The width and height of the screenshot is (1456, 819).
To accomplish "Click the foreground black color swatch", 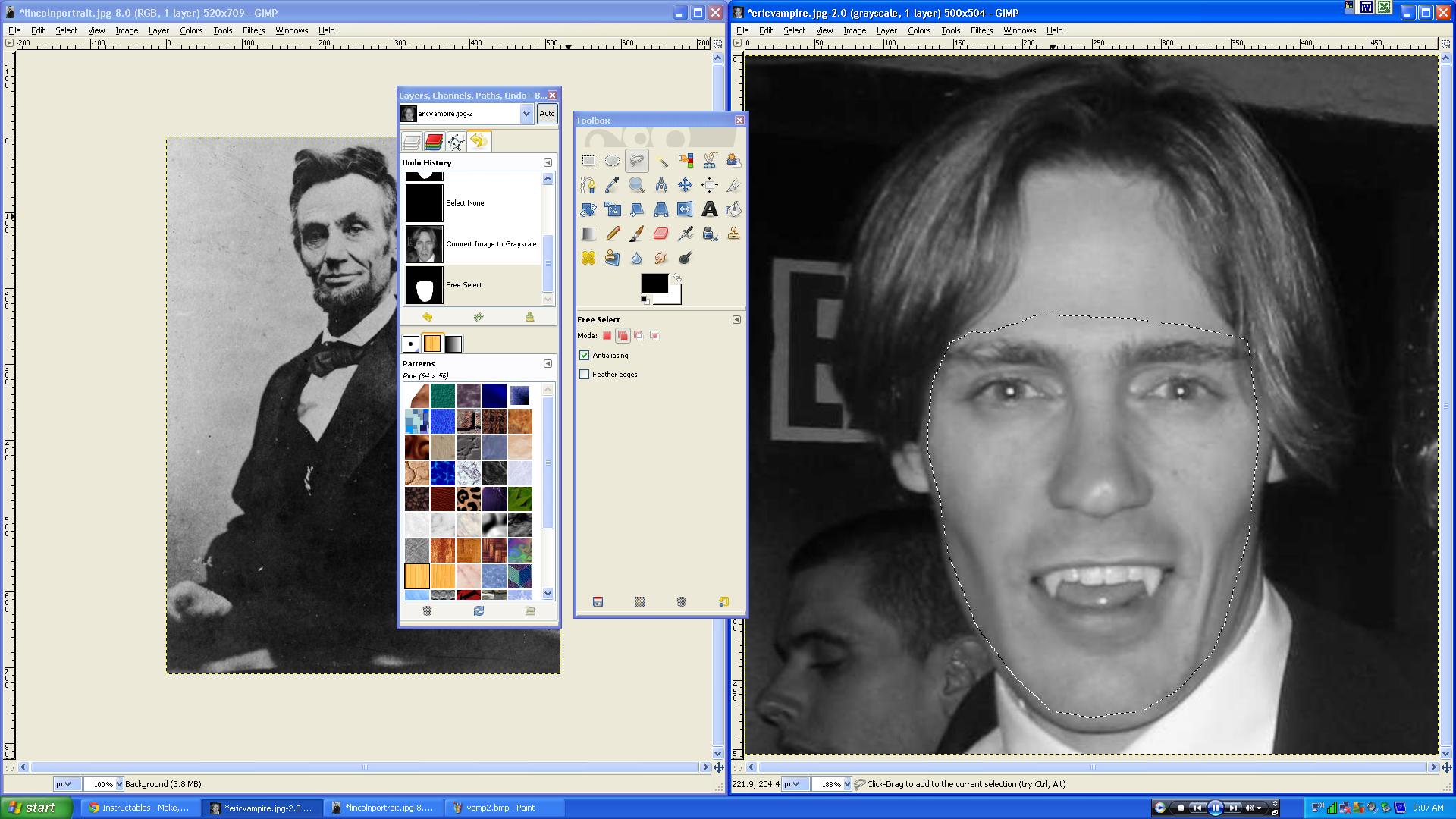I will 653,281.
